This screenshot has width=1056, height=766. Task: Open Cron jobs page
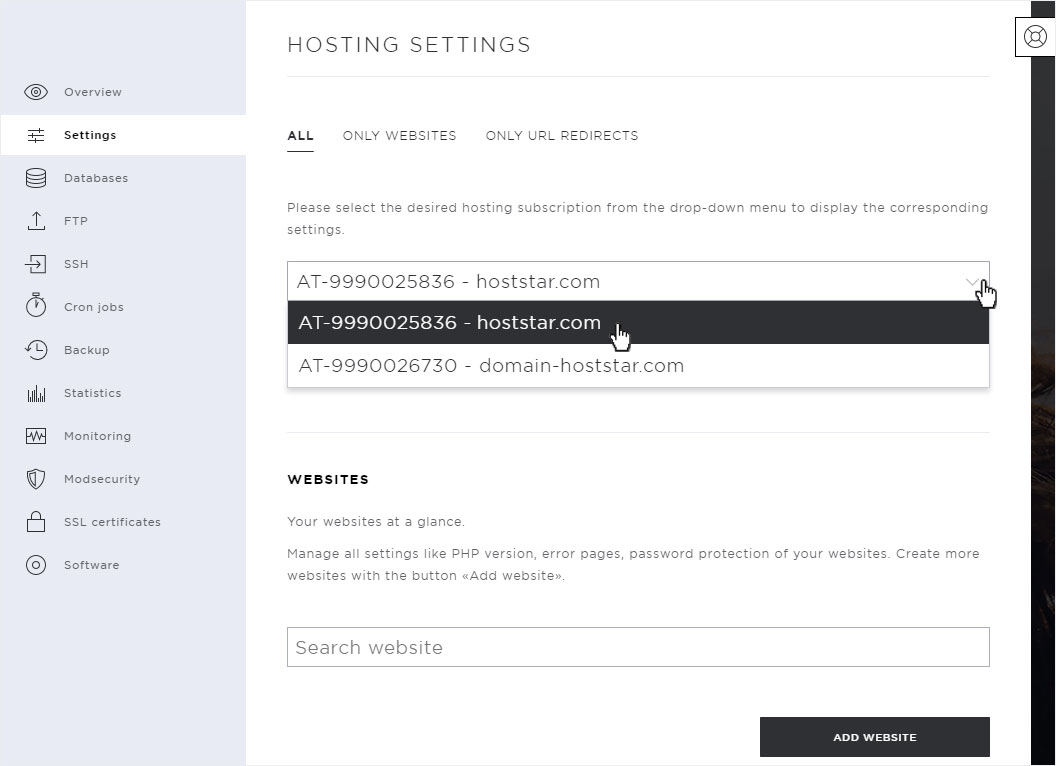click(x=123, y=307)
